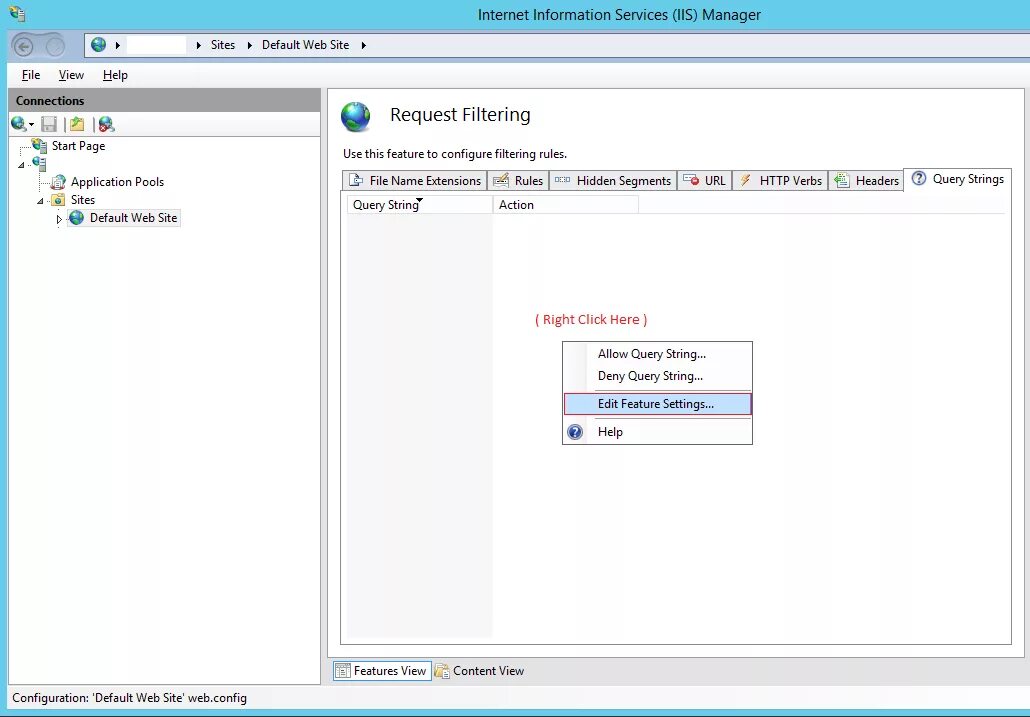Click the Start Page icon in tree
This screenshot has height=717, width=1030.
[x=39, y=146]
